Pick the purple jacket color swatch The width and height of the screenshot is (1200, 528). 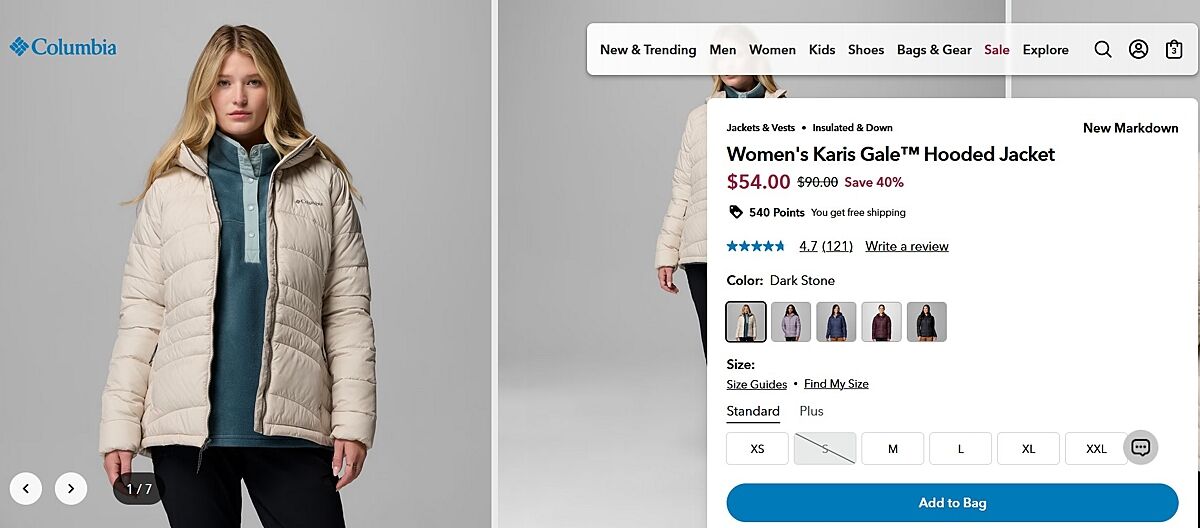click(791, 322)
